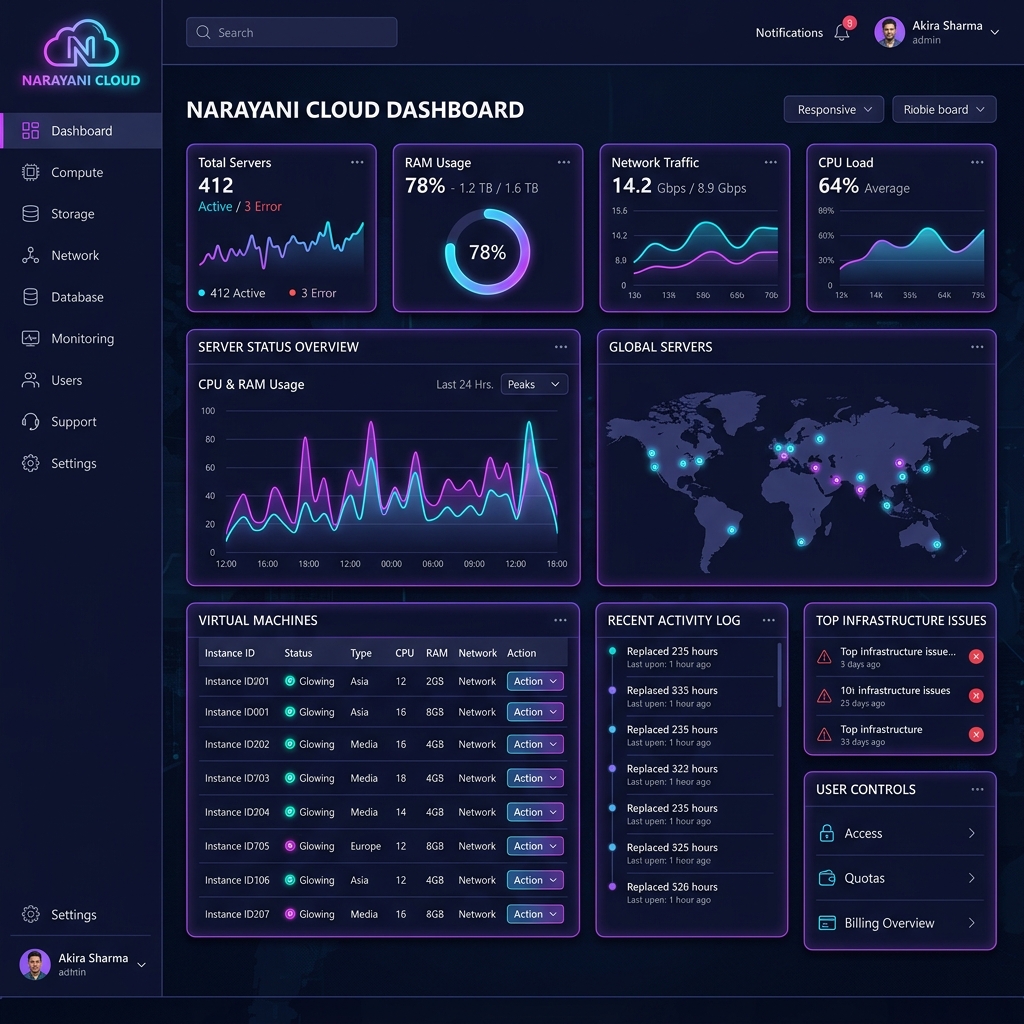Click the Support headset icon
1024x1024 pixels.
tap(30, 422)
